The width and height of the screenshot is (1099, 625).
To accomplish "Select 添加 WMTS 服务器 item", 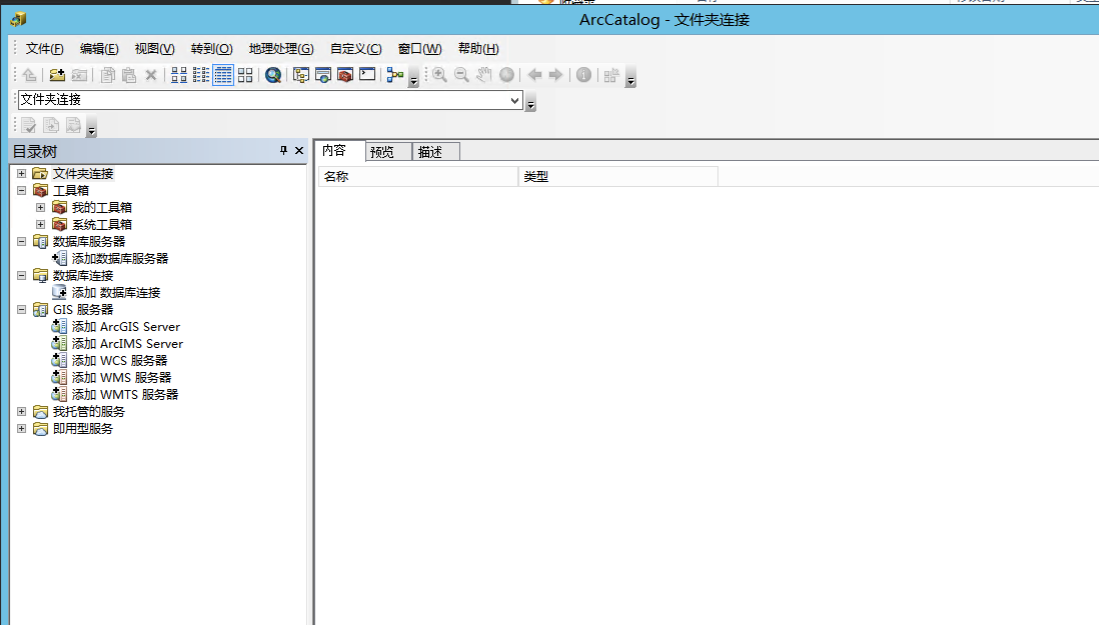I will click(125, 394).
